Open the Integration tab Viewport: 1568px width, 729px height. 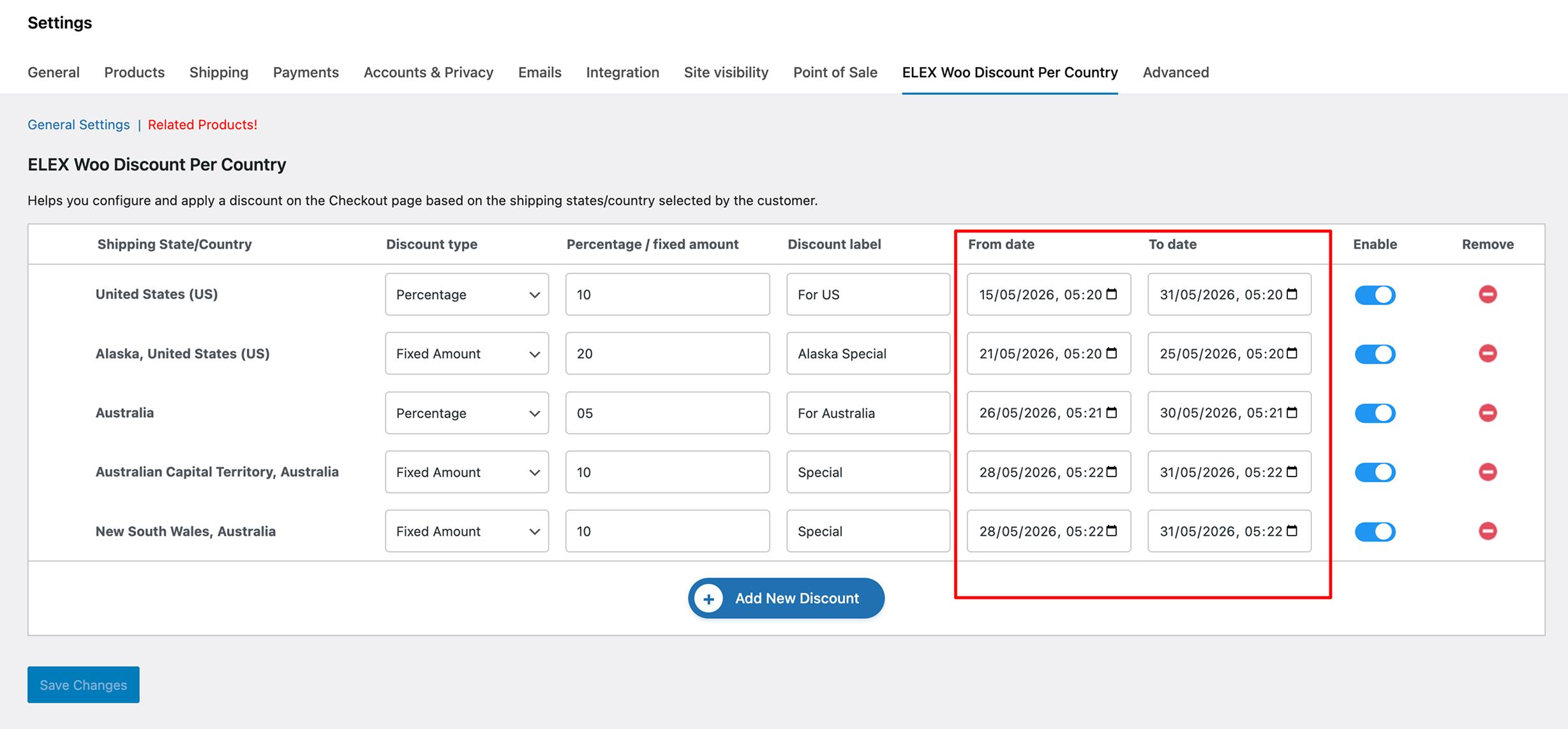622,72
